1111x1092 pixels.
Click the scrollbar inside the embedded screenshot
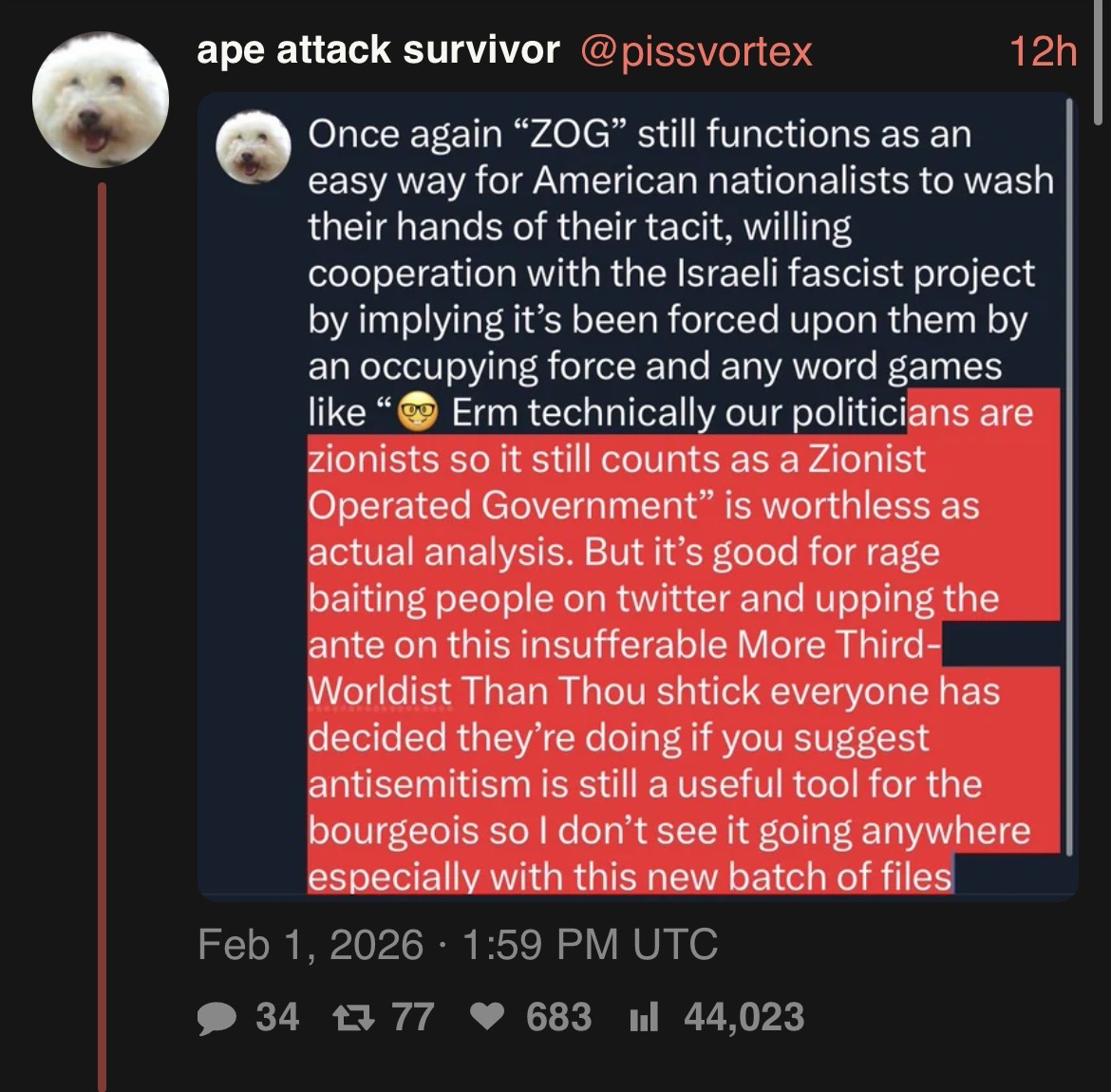(1069, 477)
